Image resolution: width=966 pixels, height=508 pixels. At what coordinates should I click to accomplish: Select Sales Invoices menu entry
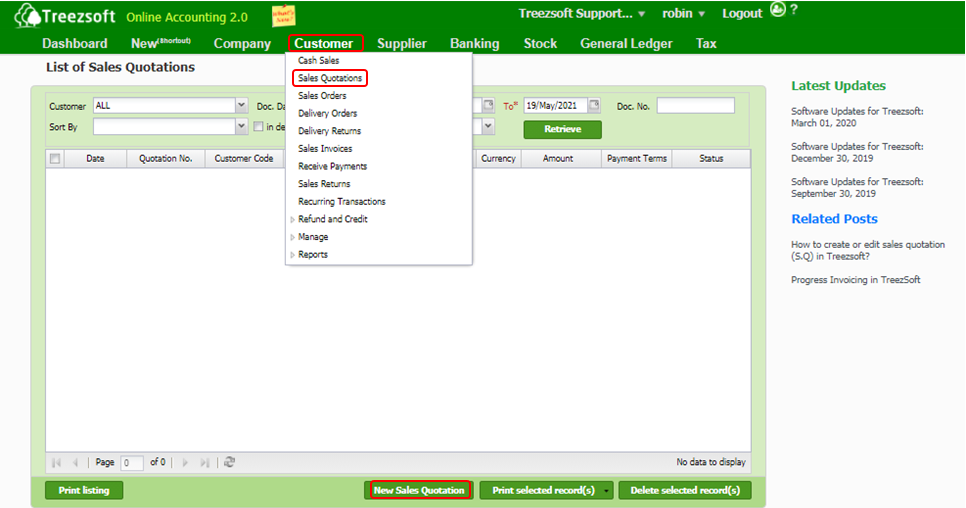click(x=325, y=148)
